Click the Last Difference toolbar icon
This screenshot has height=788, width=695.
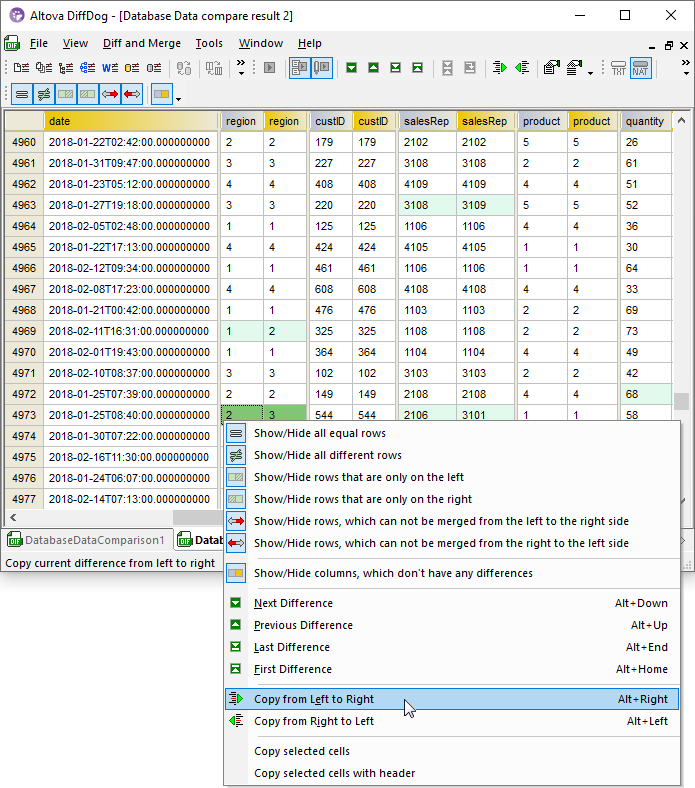point(395,68)
